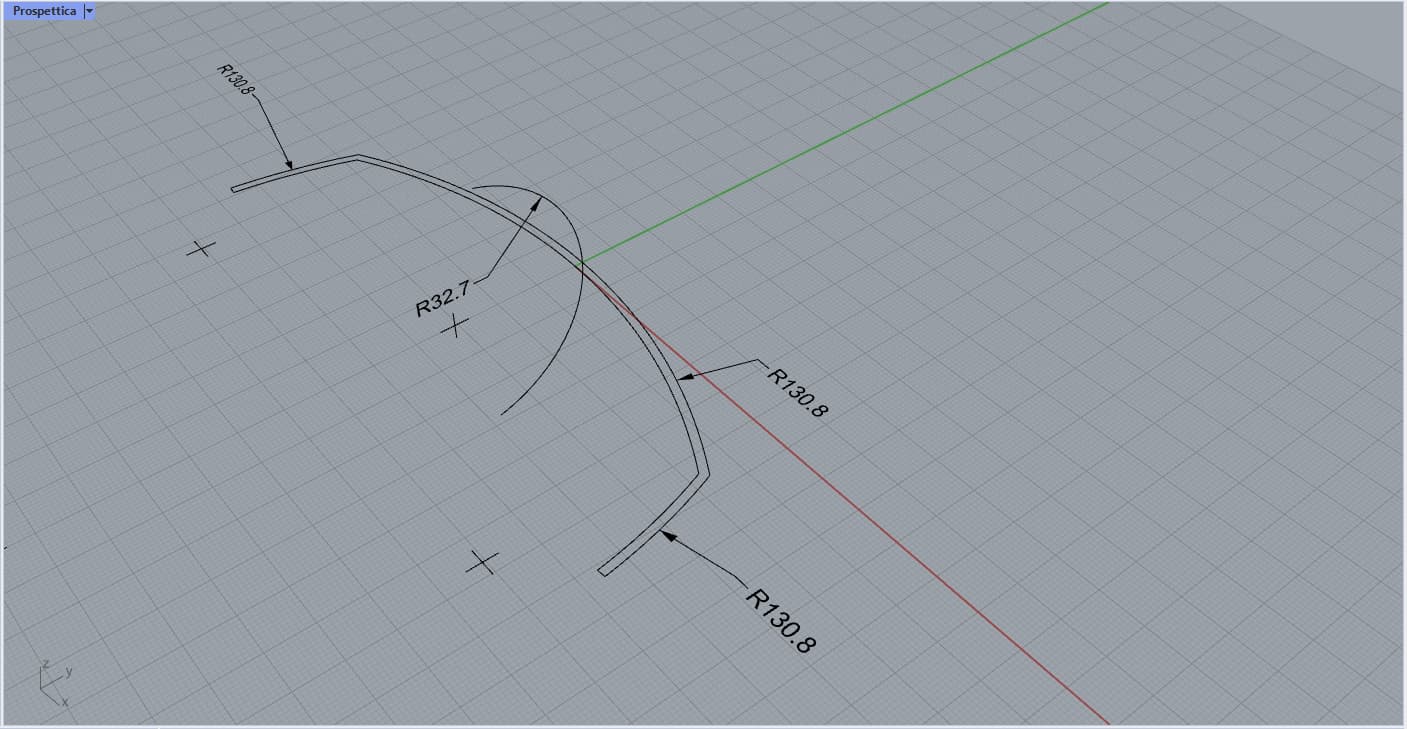Select the largest R130.8 dimension label

781,619
